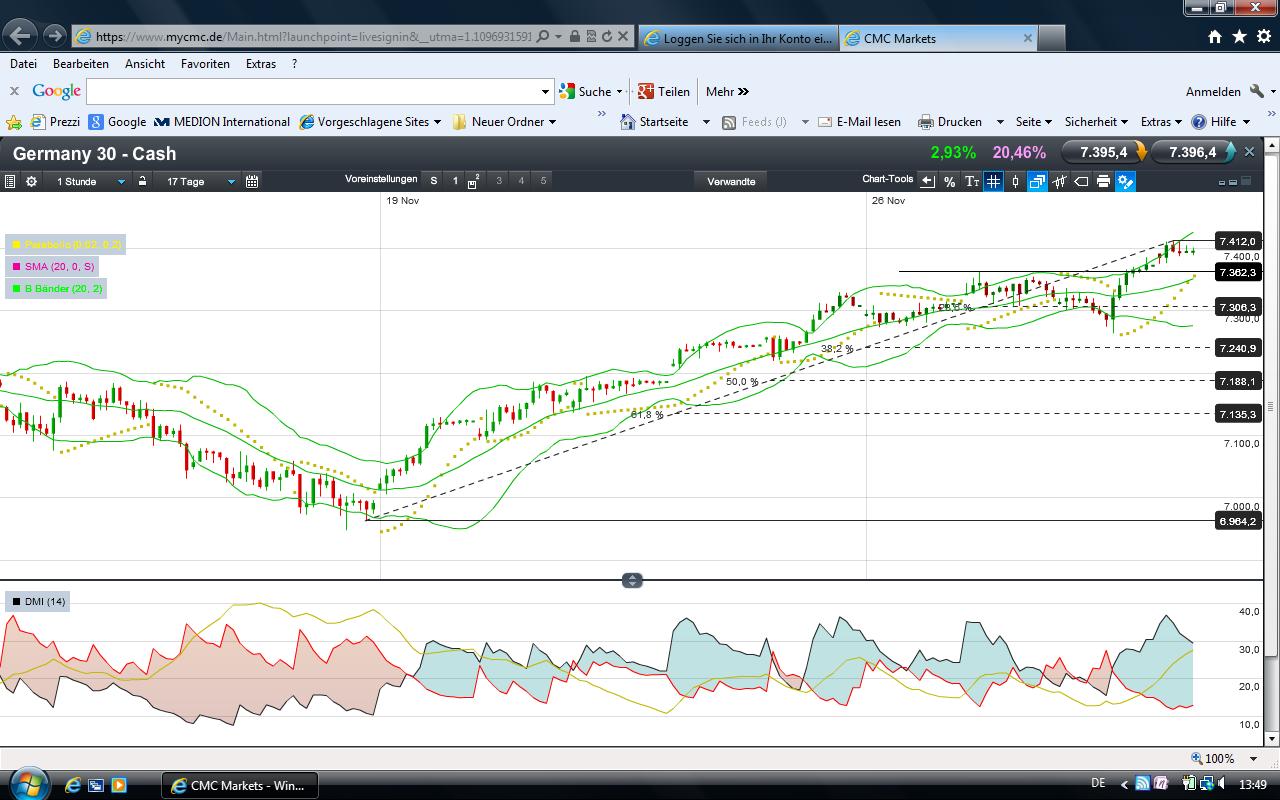Select preset S button

[433, 181]
